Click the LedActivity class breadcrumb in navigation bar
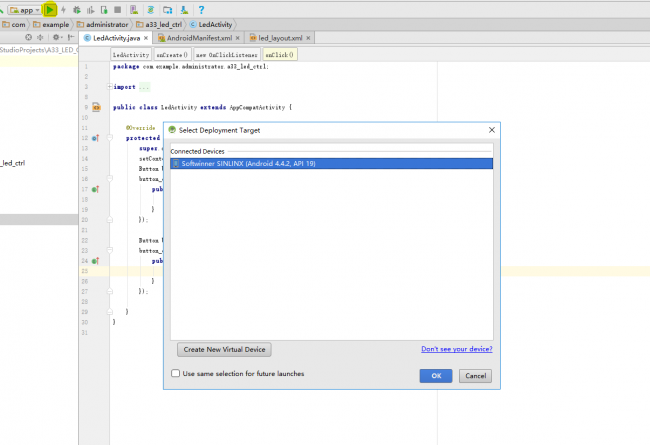This screenshot has height=445, width=650. pos(211,24)
